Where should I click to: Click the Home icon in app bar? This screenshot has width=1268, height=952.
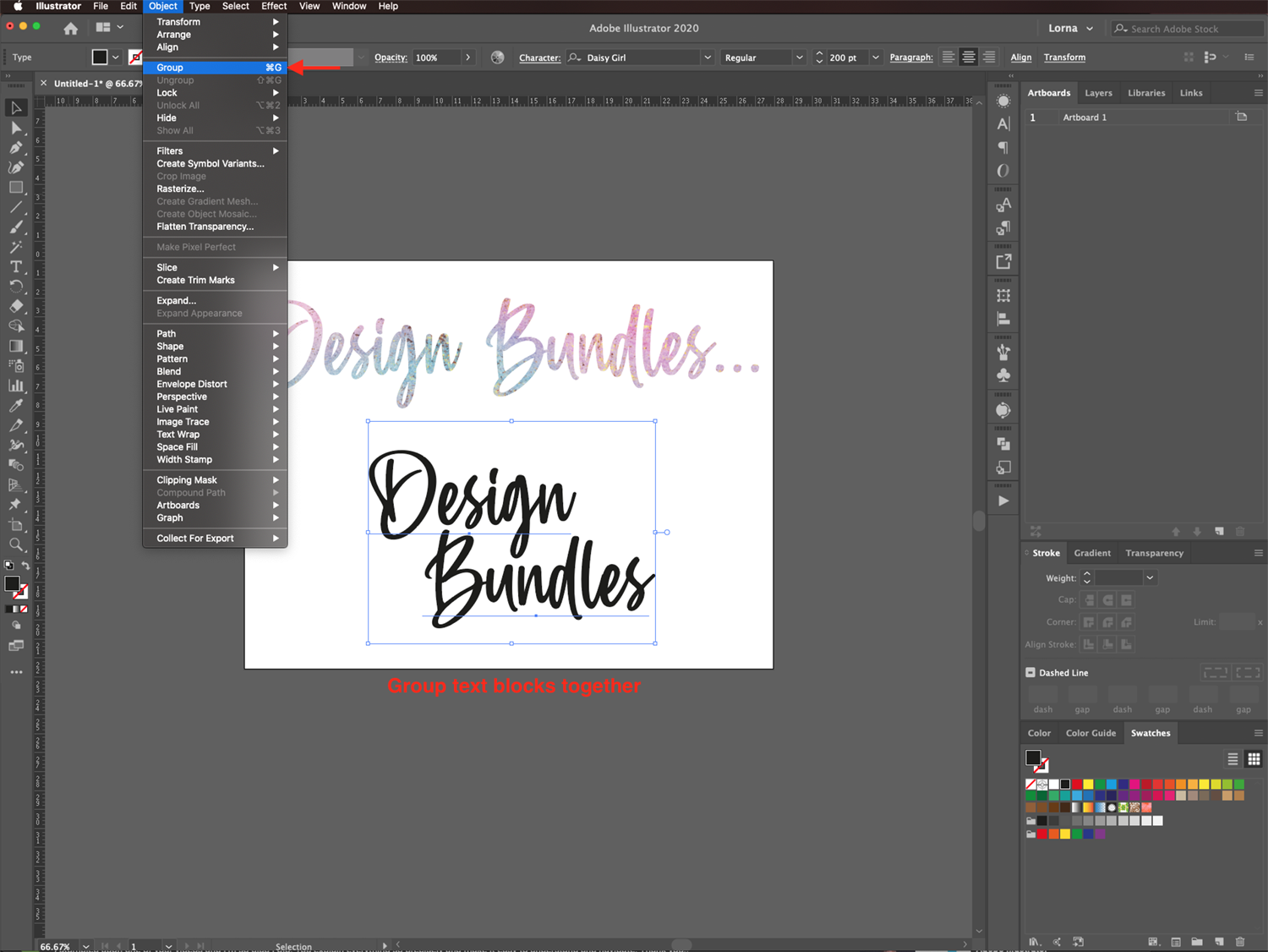pos(71,28)
